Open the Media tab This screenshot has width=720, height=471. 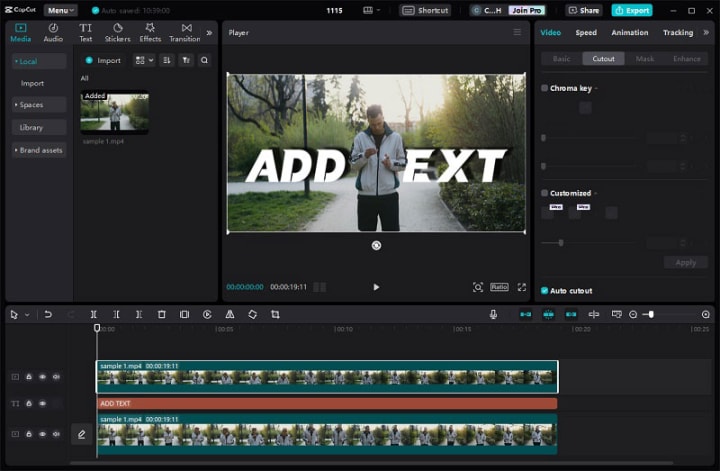[21, 33]
